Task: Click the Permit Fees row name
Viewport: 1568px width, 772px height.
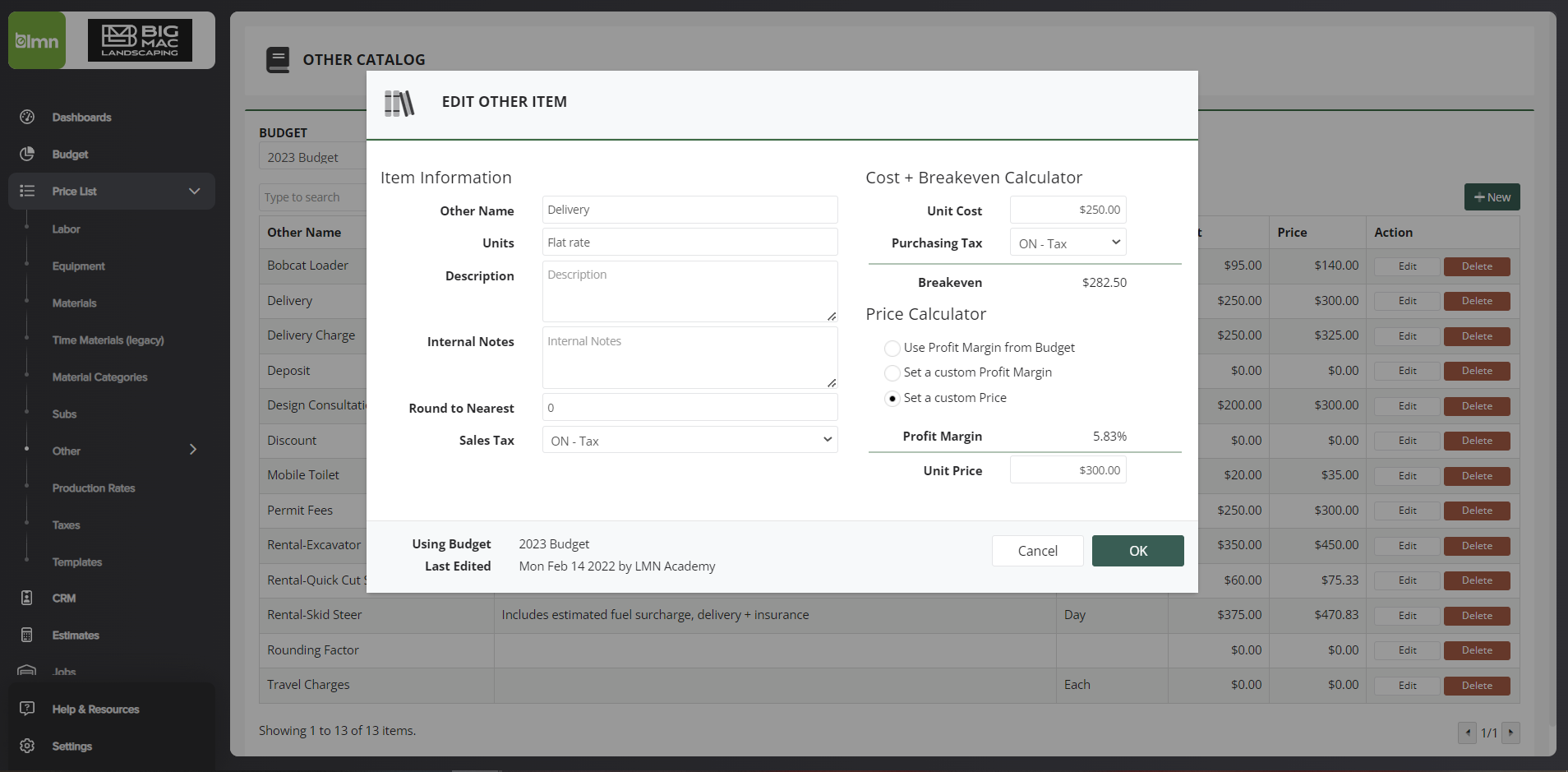Action: click(x=300, y=511)
